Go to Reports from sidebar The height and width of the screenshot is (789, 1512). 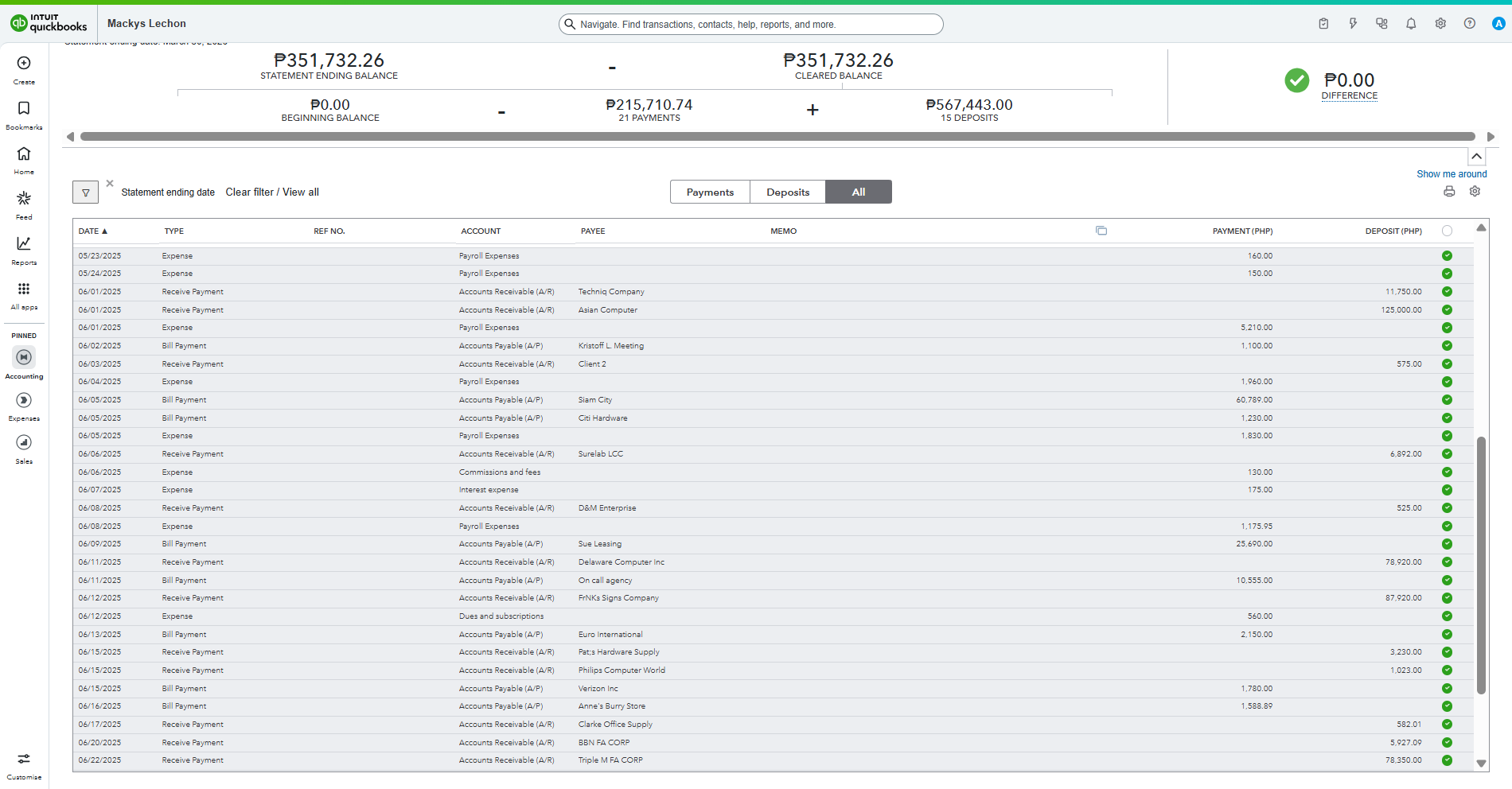coord(24,251)
